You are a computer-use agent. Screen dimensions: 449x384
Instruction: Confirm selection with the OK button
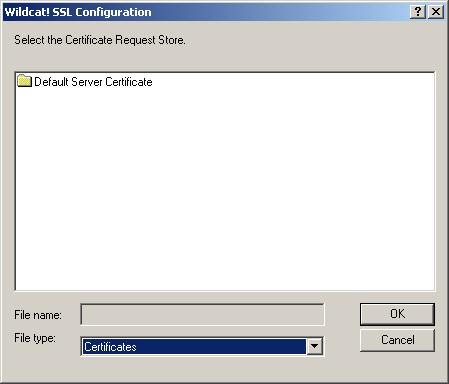click(397, 314)
